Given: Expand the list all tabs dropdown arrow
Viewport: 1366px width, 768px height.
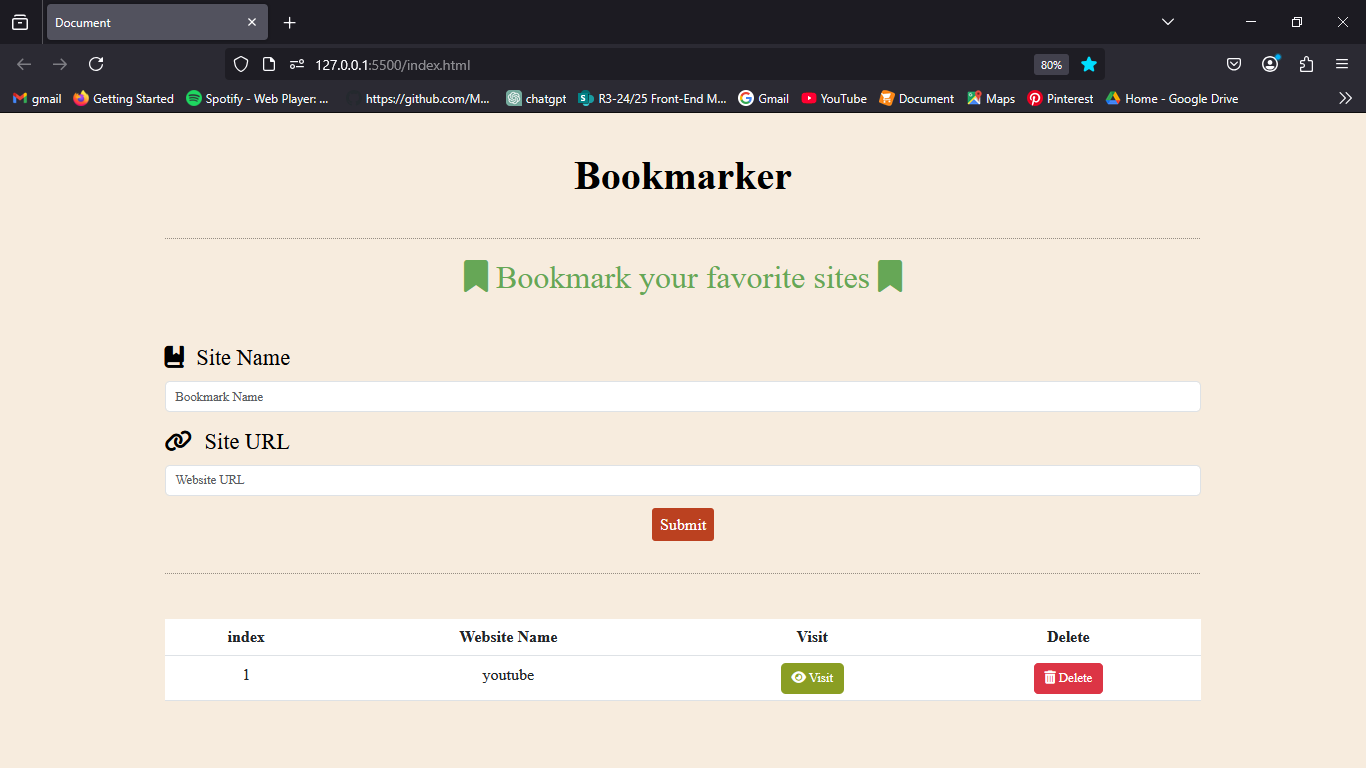Looking at the screenshot, I should (x=1167, y=22).
